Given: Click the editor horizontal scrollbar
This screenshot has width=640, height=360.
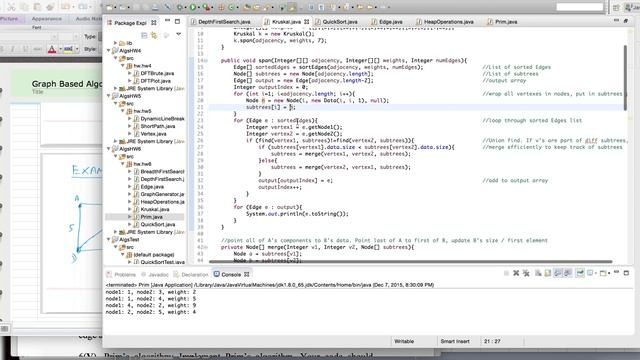Looking at the screenshot, I should point(410,262).
